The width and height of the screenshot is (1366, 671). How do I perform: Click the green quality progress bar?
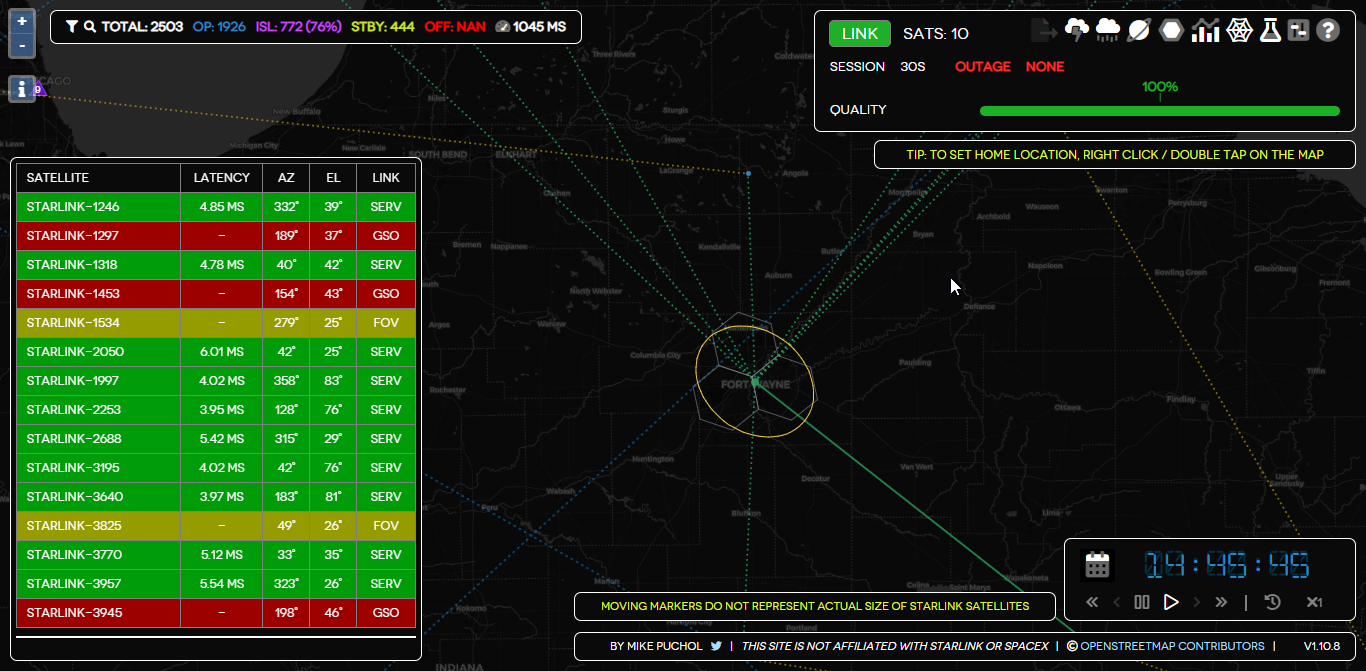(1160, 111)
